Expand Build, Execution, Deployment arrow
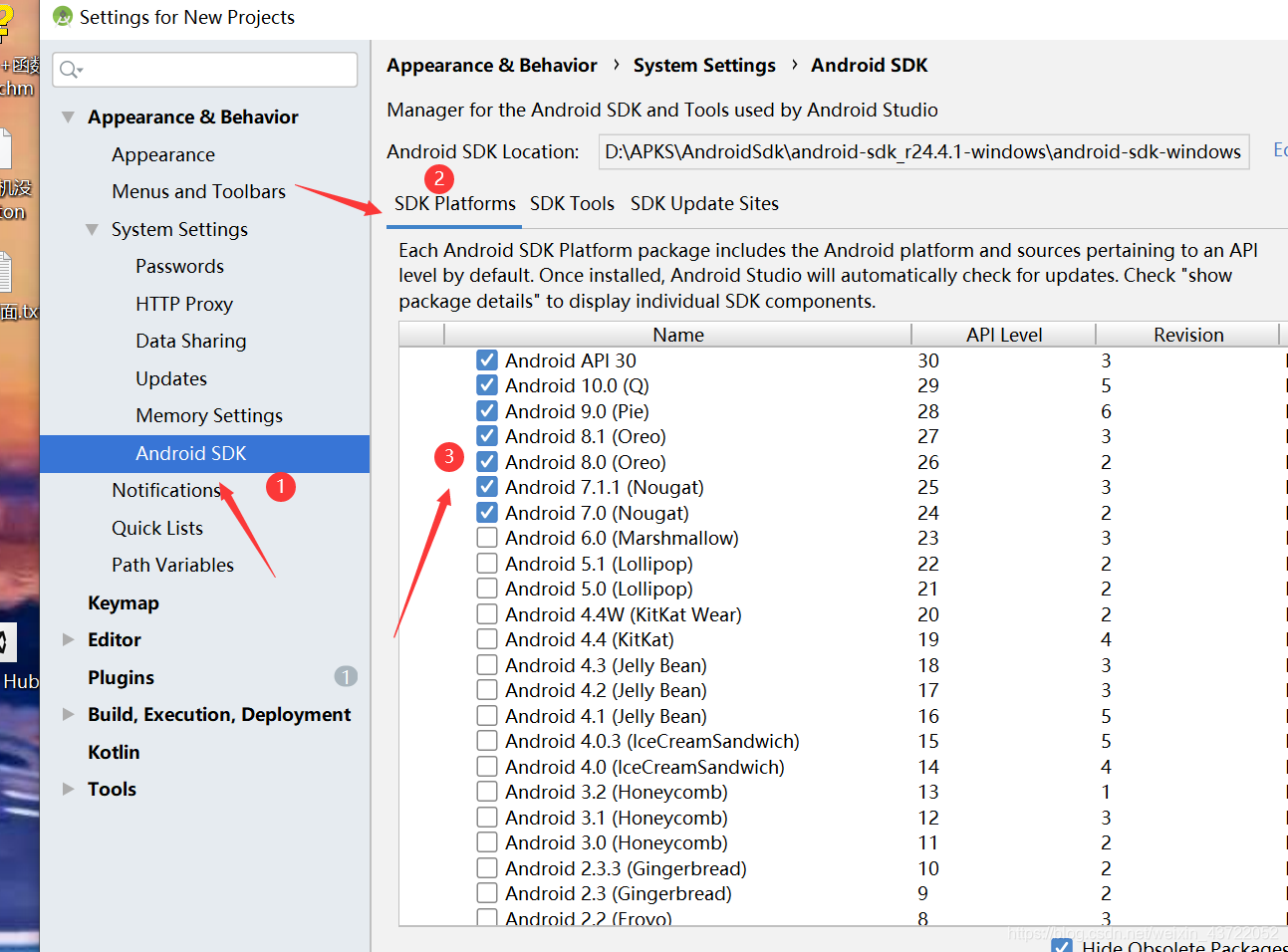The width and height of the screenshot is (1288, 952). pyautogui.click(x=68, y=714)
